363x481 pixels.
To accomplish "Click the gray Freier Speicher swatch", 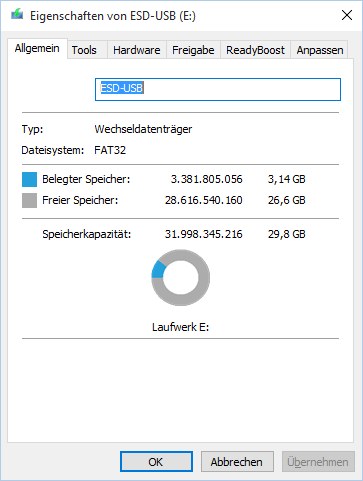I will (x=29, y=200).
